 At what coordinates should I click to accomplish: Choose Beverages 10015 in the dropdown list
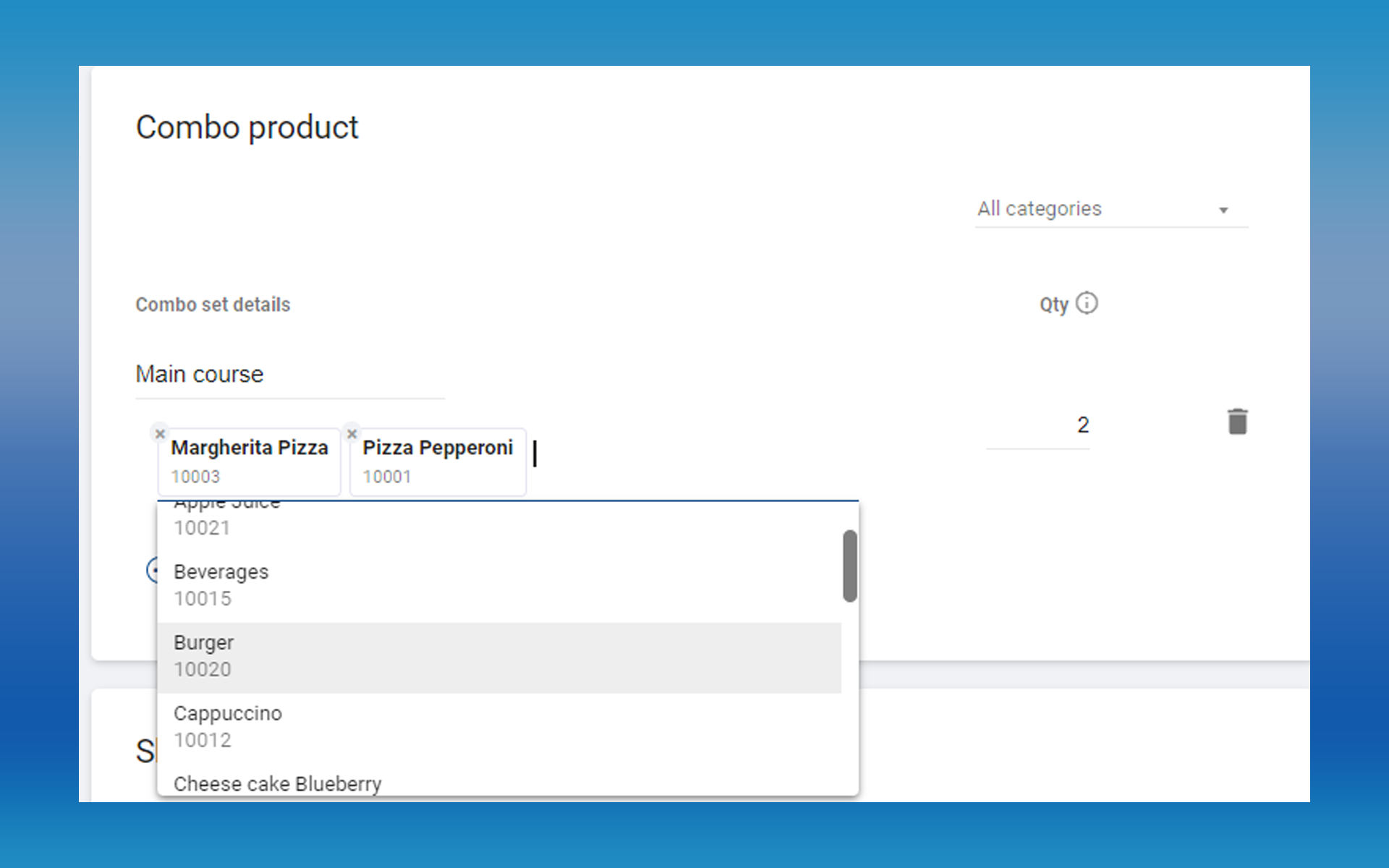click(499, 585)
